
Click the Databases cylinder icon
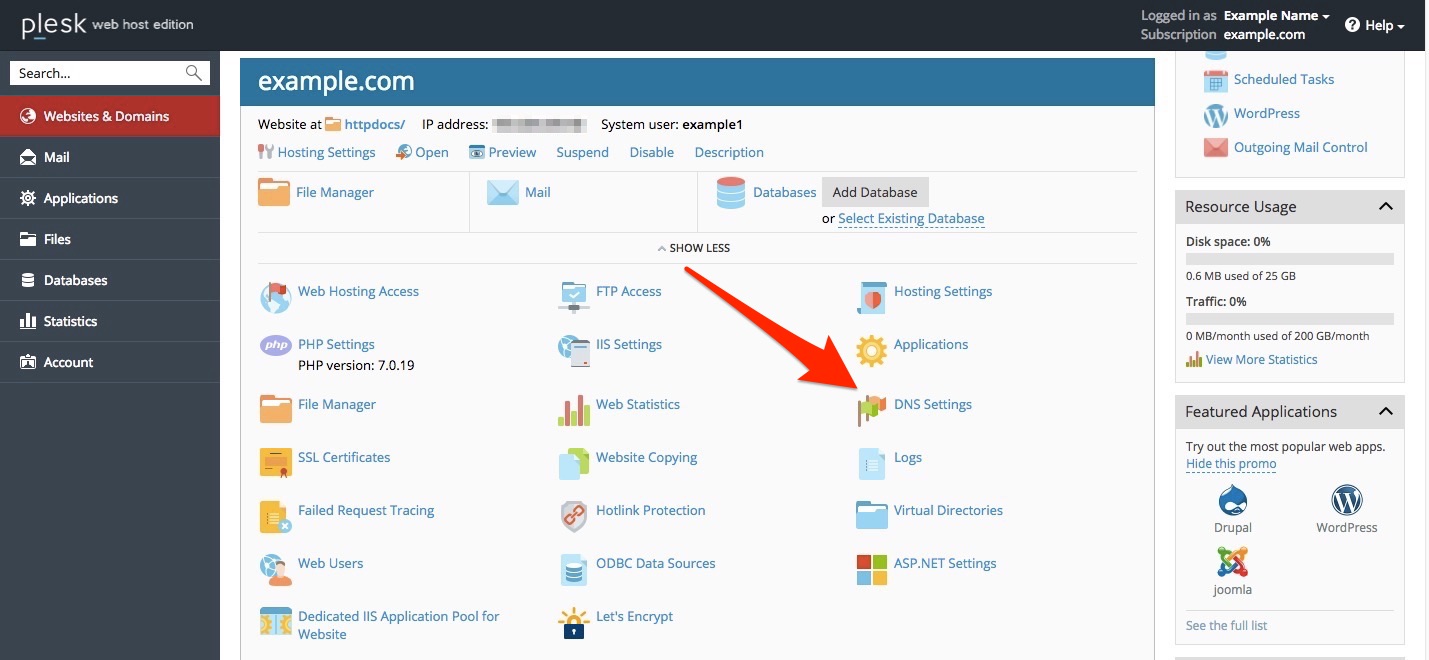point(731,193)
